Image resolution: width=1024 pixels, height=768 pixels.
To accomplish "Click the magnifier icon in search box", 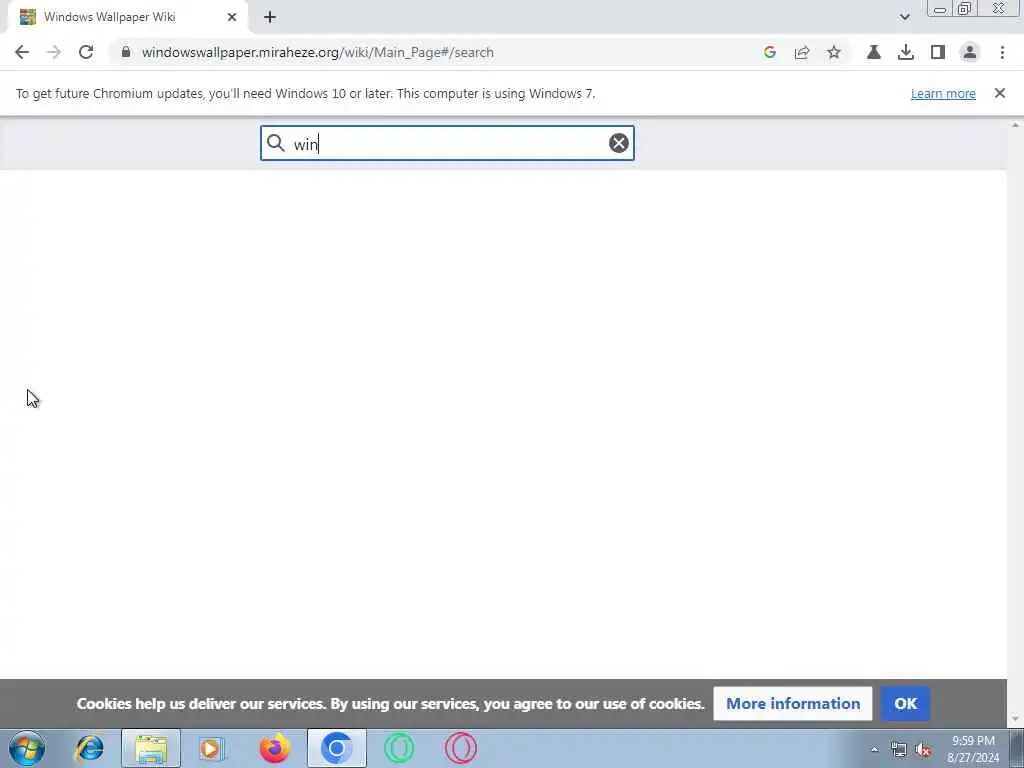I will [276, 143].
